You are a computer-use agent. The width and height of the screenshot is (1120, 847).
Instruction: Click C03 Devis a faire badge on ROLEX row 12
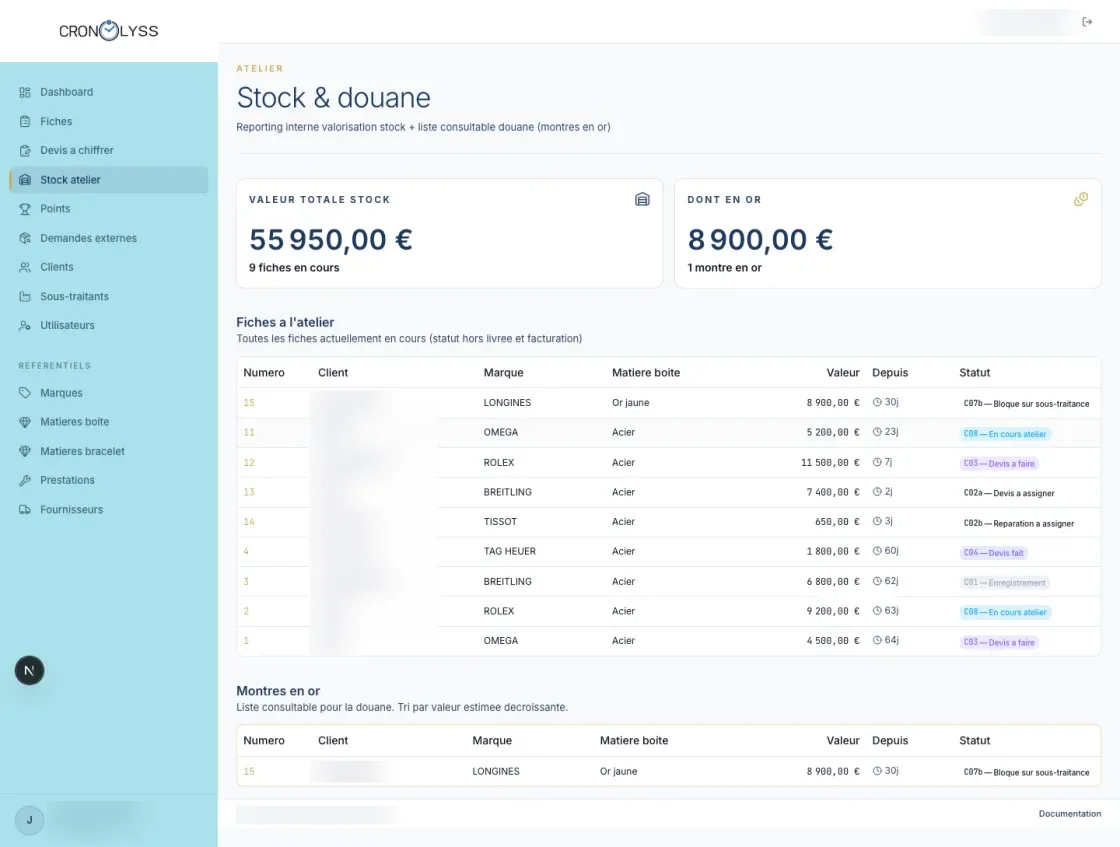click(x=999, y=463)
